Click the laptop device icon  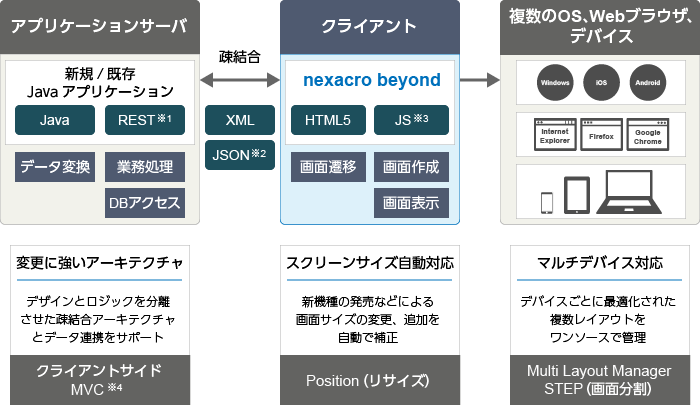click(x=629, y=192)
